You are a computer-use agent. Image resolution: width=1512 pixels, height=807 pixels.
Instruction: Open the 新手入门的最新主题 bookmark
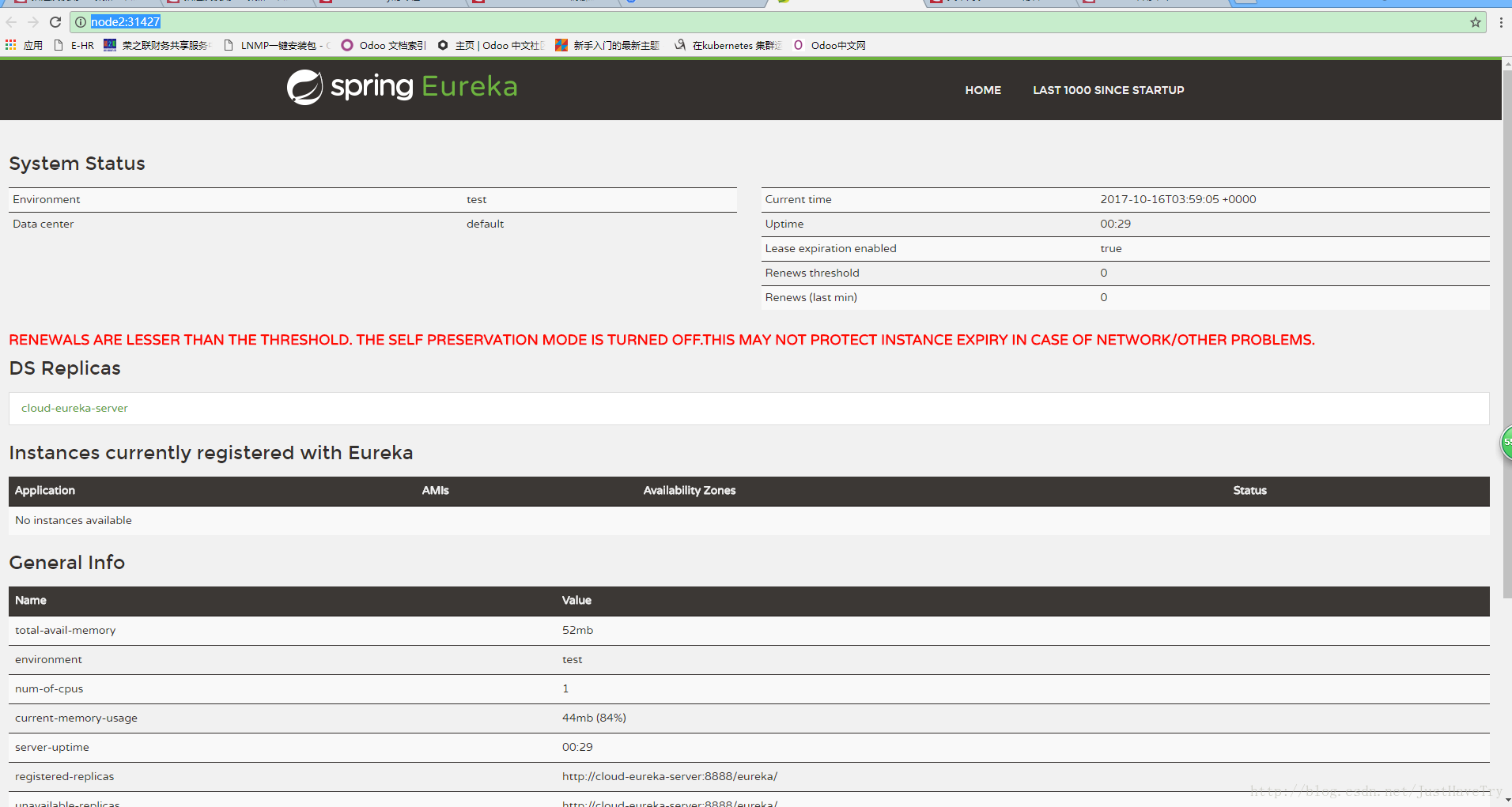point(607,45)
